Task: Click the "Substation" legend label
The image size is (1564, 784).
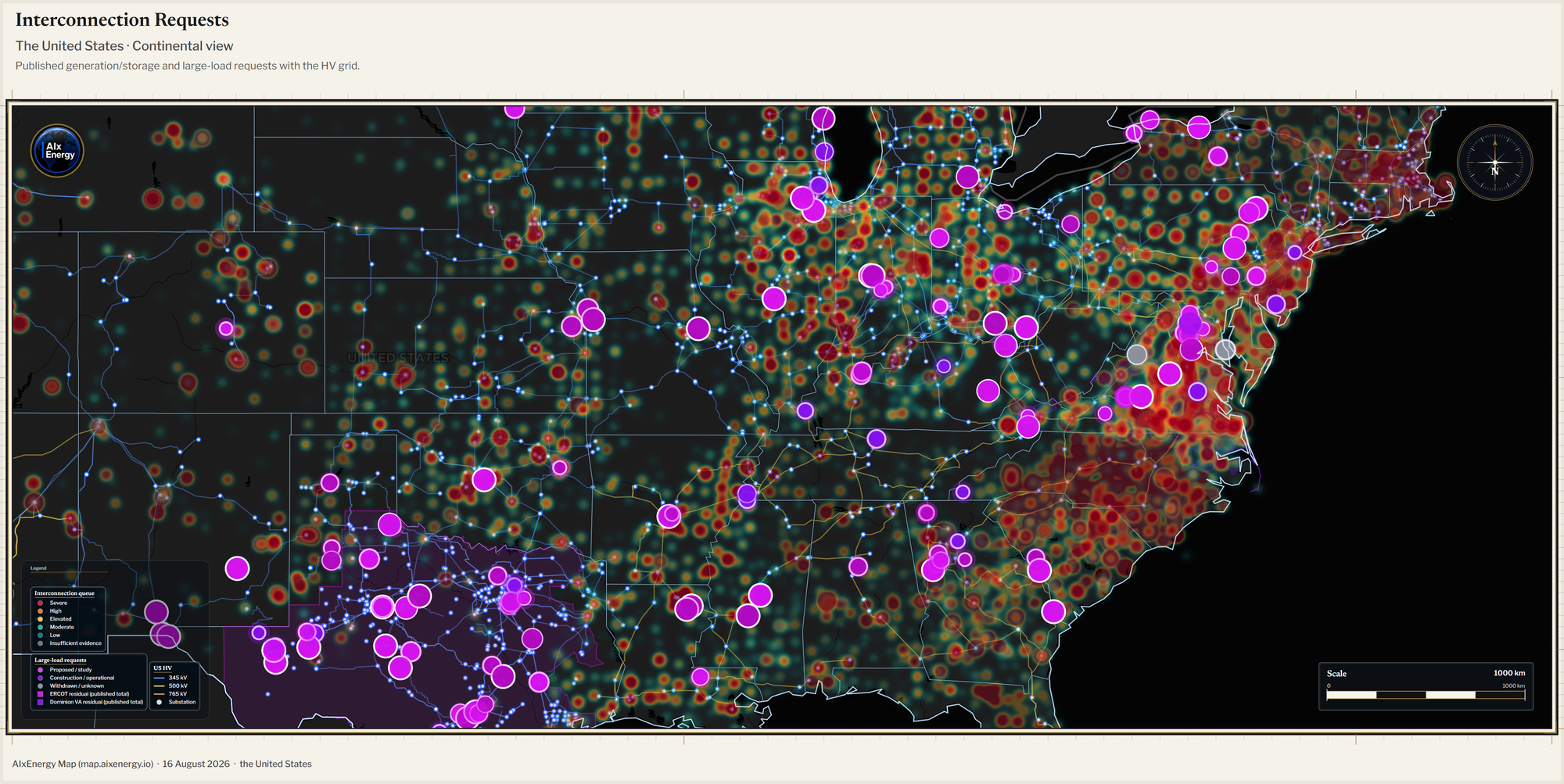Action: point(182,702)
